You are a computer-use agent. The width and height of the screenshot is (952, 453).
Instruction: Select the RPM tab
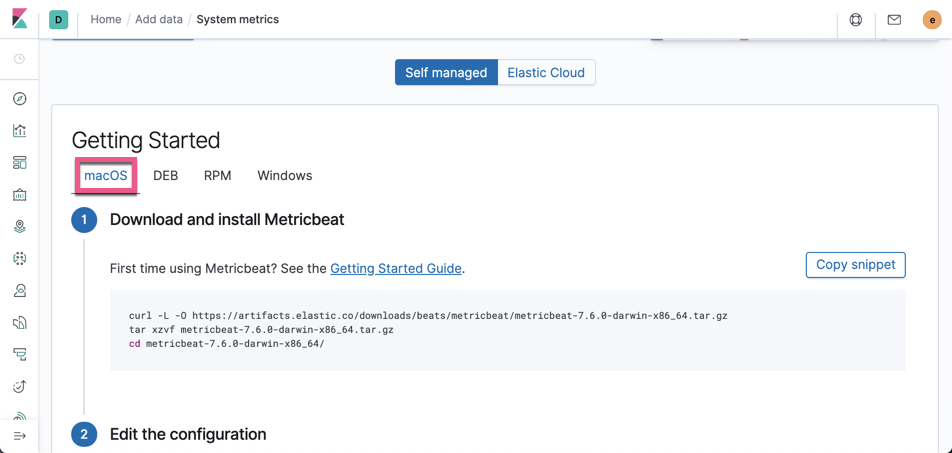click(x=217, y=175)
